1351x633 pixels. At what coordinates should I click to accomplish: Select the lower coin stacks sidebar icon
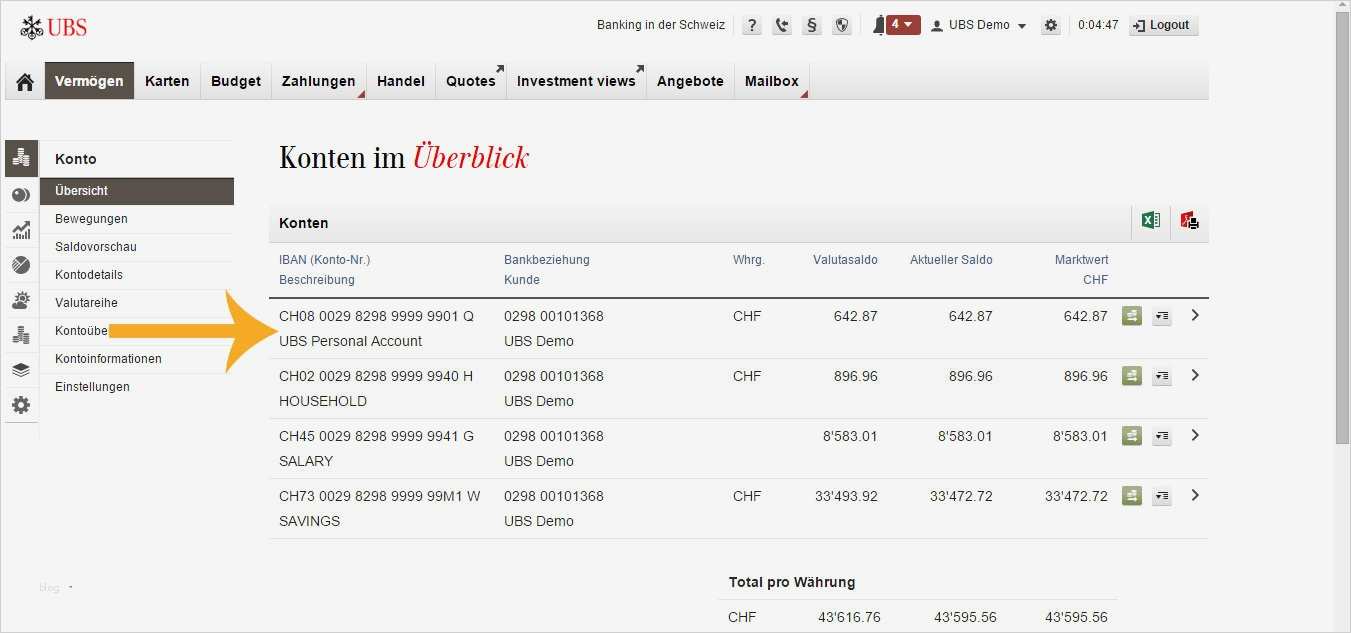pos(21,335)
